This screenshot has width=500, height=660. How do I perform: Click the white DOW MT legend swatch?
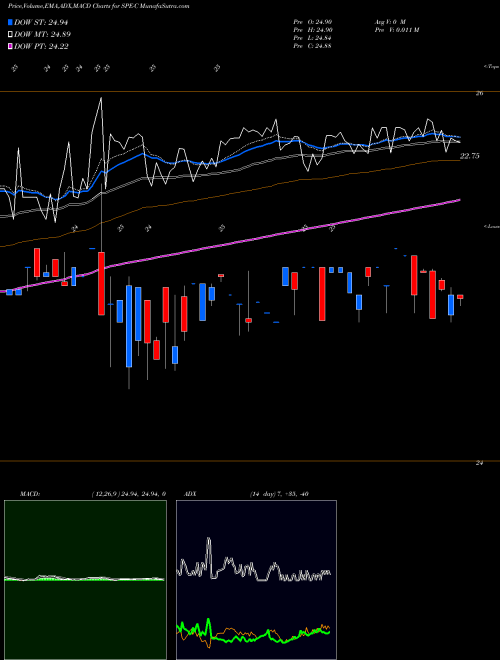pos(11,35)
